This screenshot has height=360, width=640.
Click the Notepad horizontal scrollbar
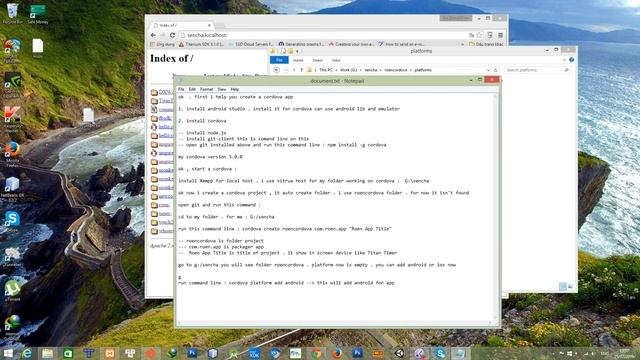pos(335,323)
